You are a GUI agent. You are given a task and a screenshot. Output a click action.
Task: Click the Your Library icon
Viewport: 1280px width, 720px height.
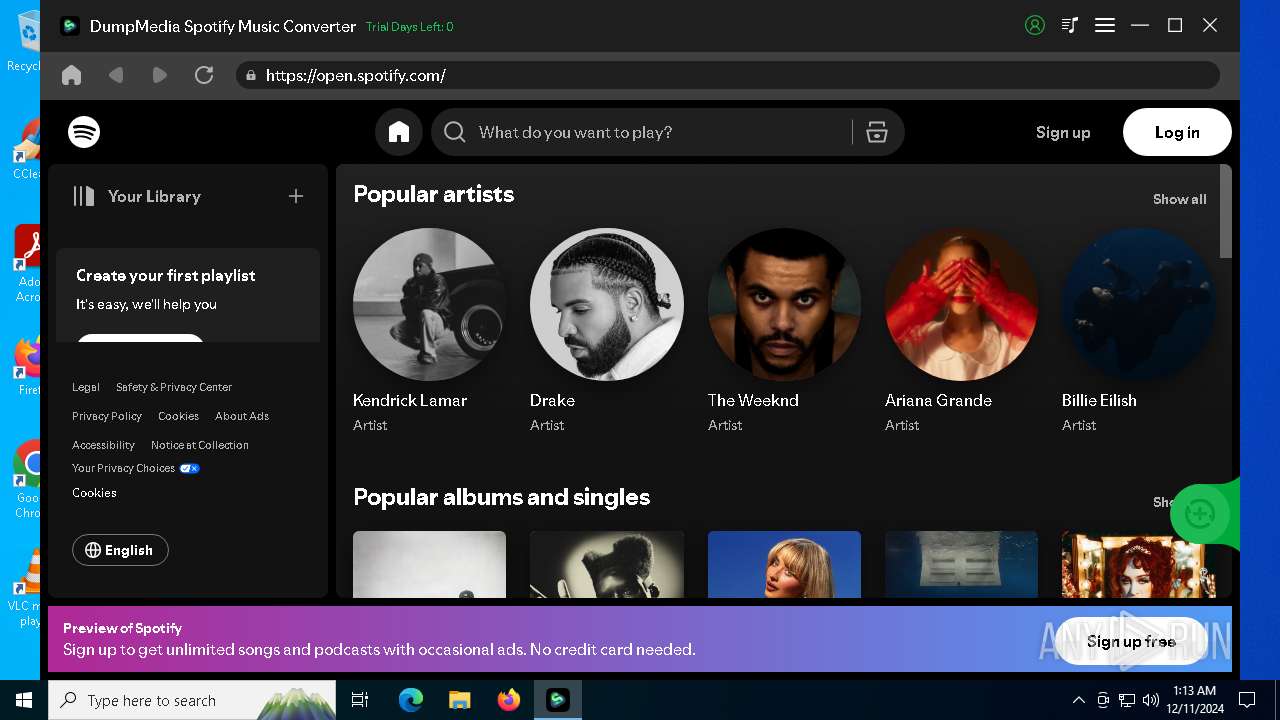tap(84, 196)
